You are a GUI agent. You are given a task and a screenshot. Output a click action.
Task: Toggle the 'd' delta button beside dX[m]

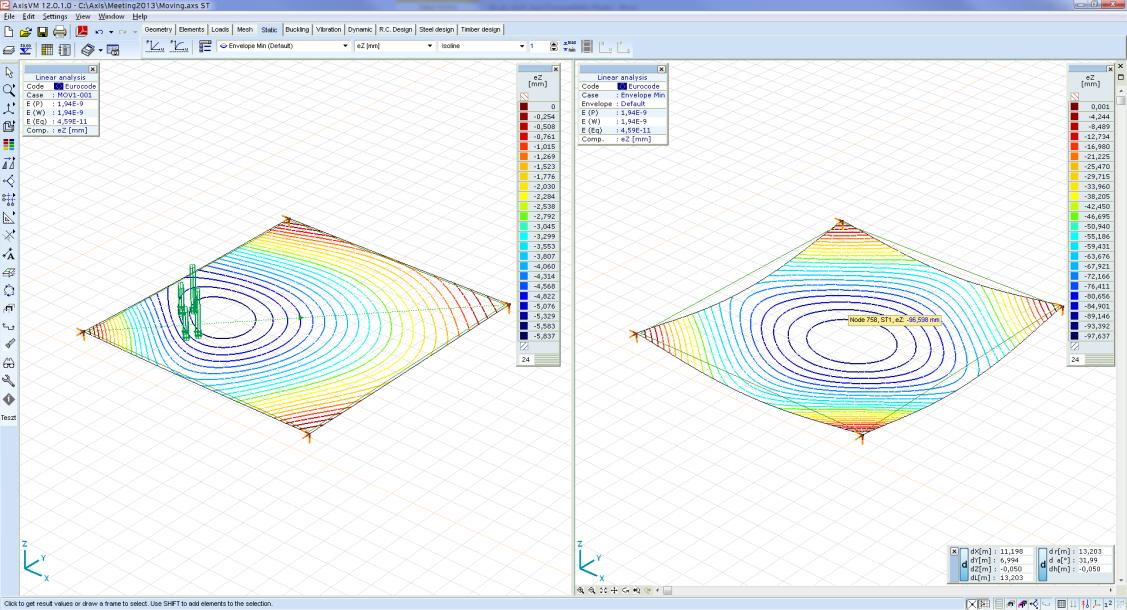coord(965,565)
